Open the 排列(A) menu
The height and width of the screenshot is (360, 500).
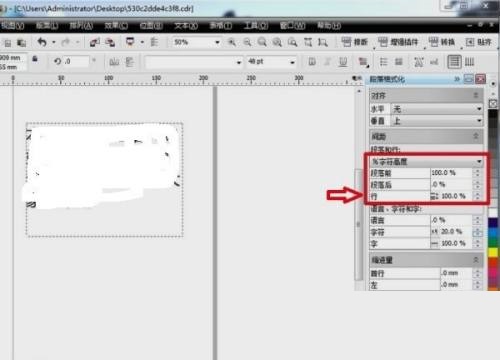pos(81,26)
